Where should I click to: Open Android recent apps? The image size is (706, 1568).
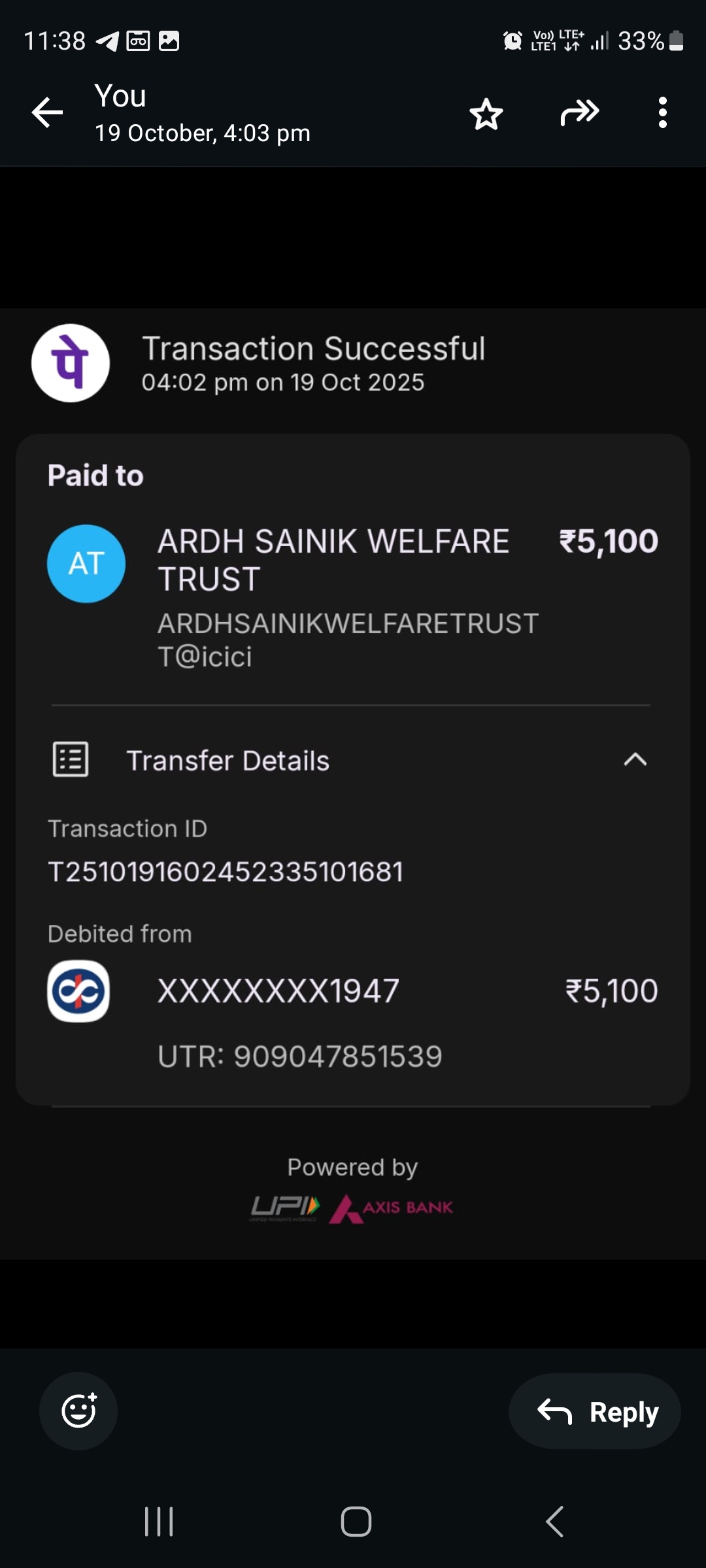tap(159, 1522)
